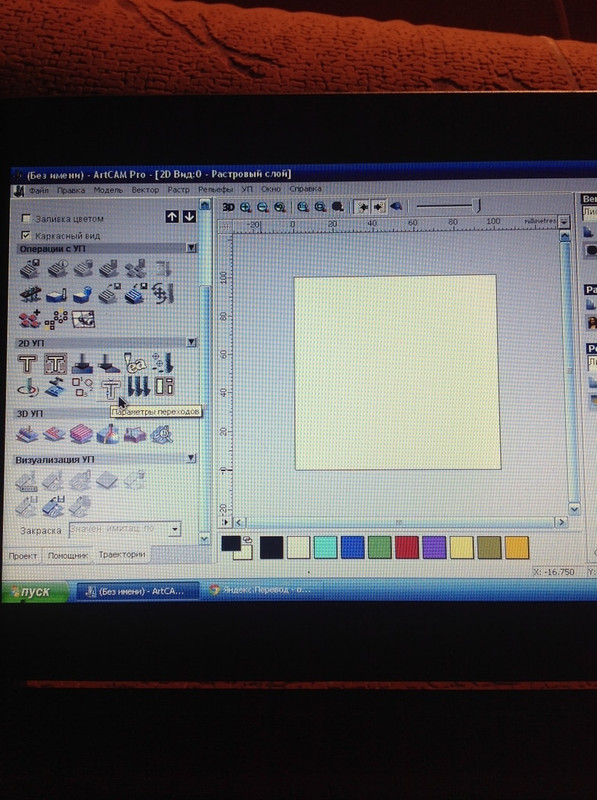Select the Area Clearance boxed T icon

[55, 364]
